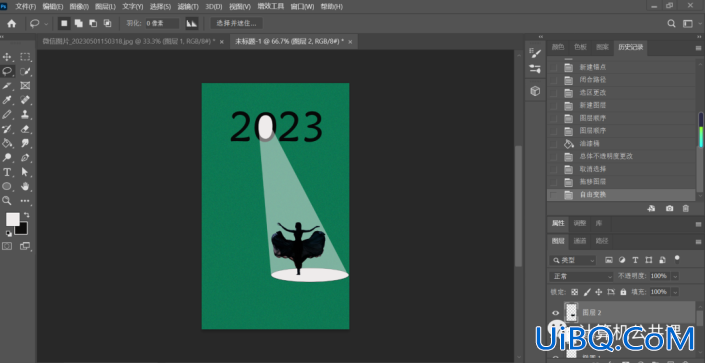The height and width of the screenshot is (363, 705).
Task: Open the brush settings panel icon
Action: pyautogui.click(x=535, y=54)
